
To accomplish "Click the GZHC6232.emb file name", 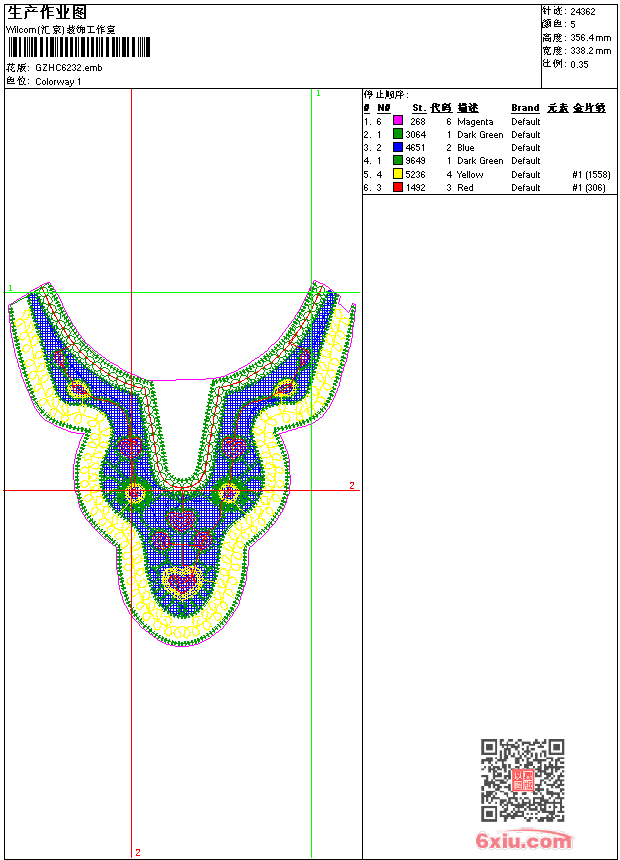I will point(68,68).
